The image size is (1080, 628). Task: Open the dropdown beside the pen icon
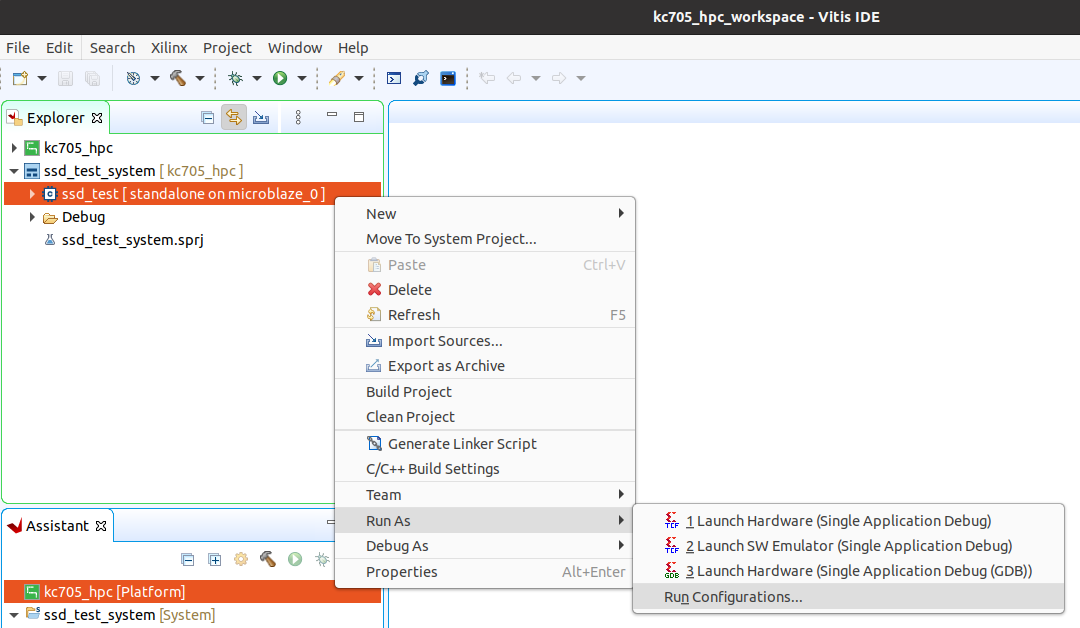point(359,78)
